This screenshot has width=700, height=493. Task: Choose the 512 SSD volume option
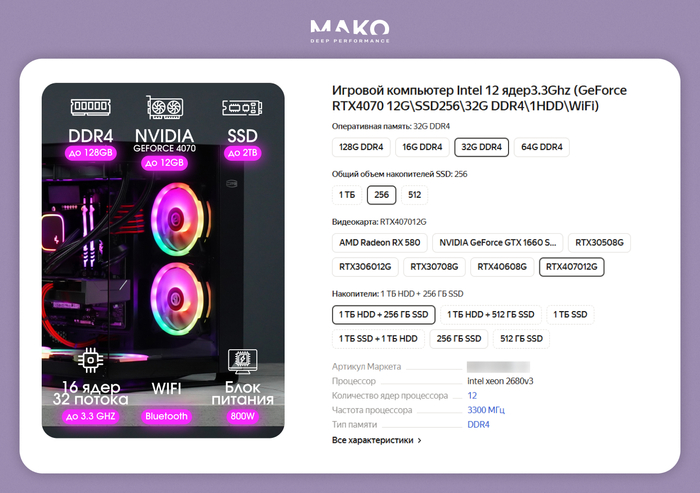click(414, 195)
